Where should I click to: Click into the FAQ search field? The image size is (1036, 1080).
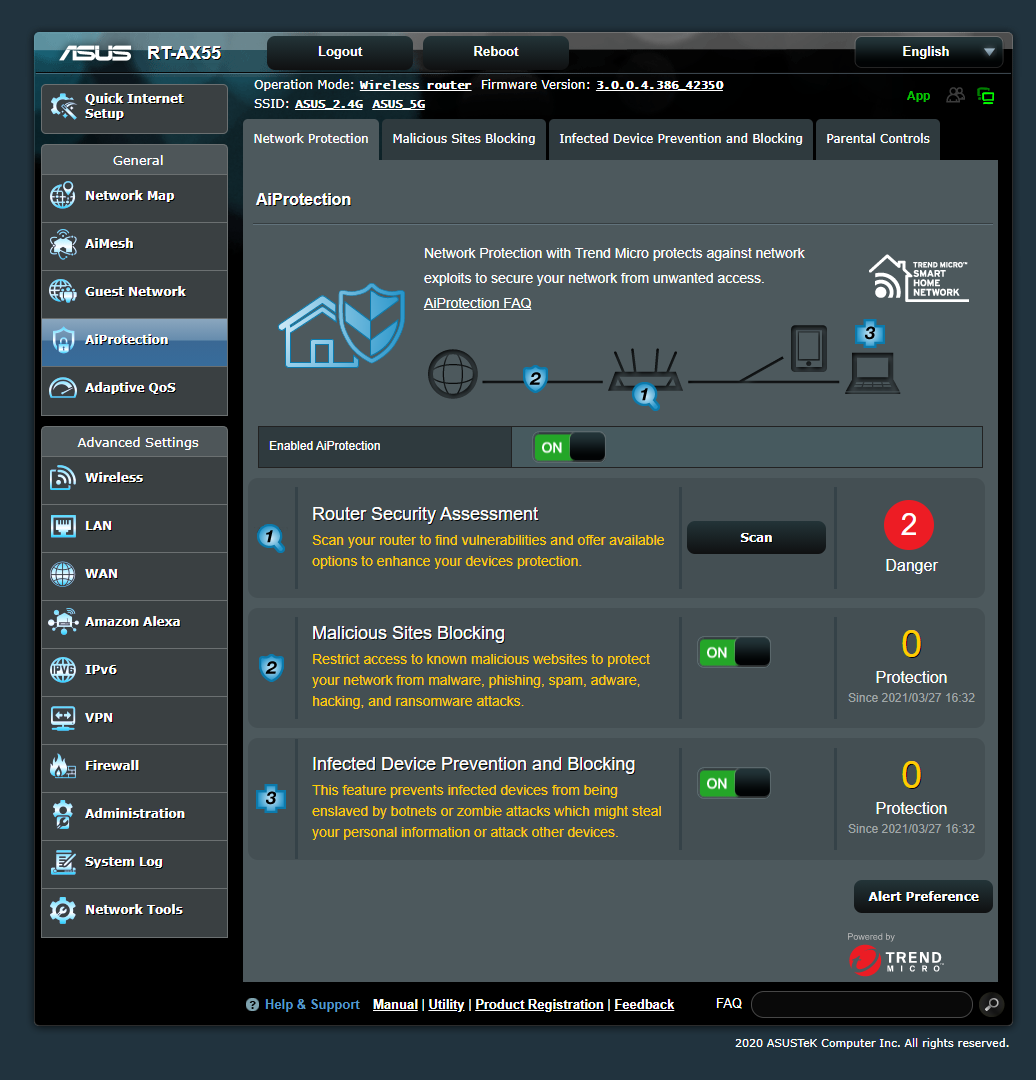pyautogui.click(x=861, y=1004)
